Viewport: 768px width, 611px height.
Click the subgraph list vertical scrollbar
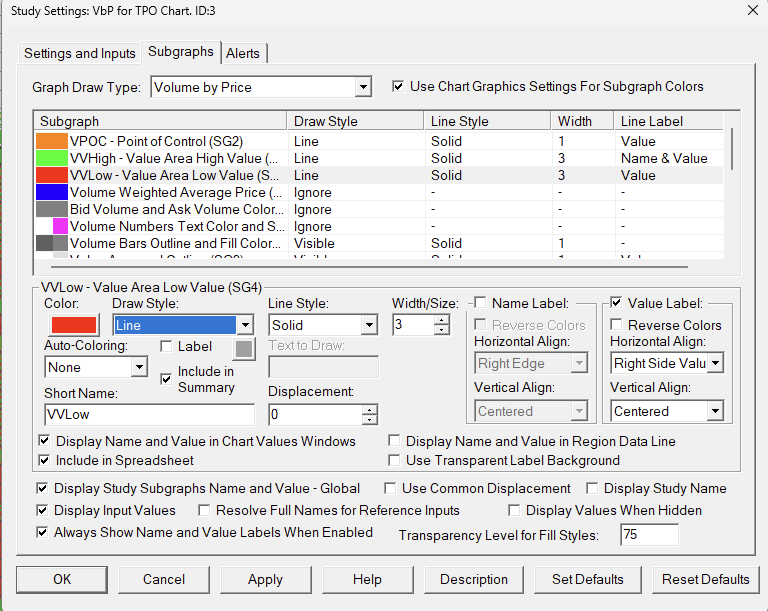tap(732, 149)
